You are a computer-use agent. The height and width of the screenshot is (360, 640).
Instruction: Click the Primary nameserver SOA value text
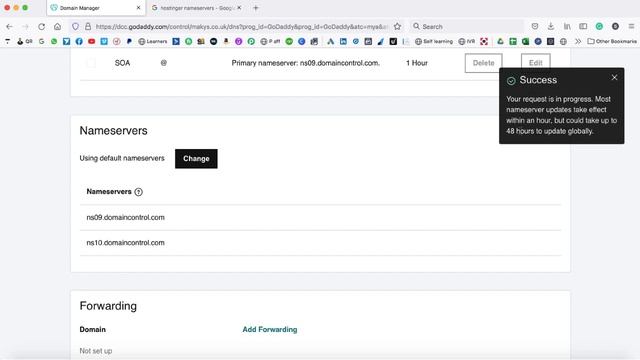coord(306,63)
